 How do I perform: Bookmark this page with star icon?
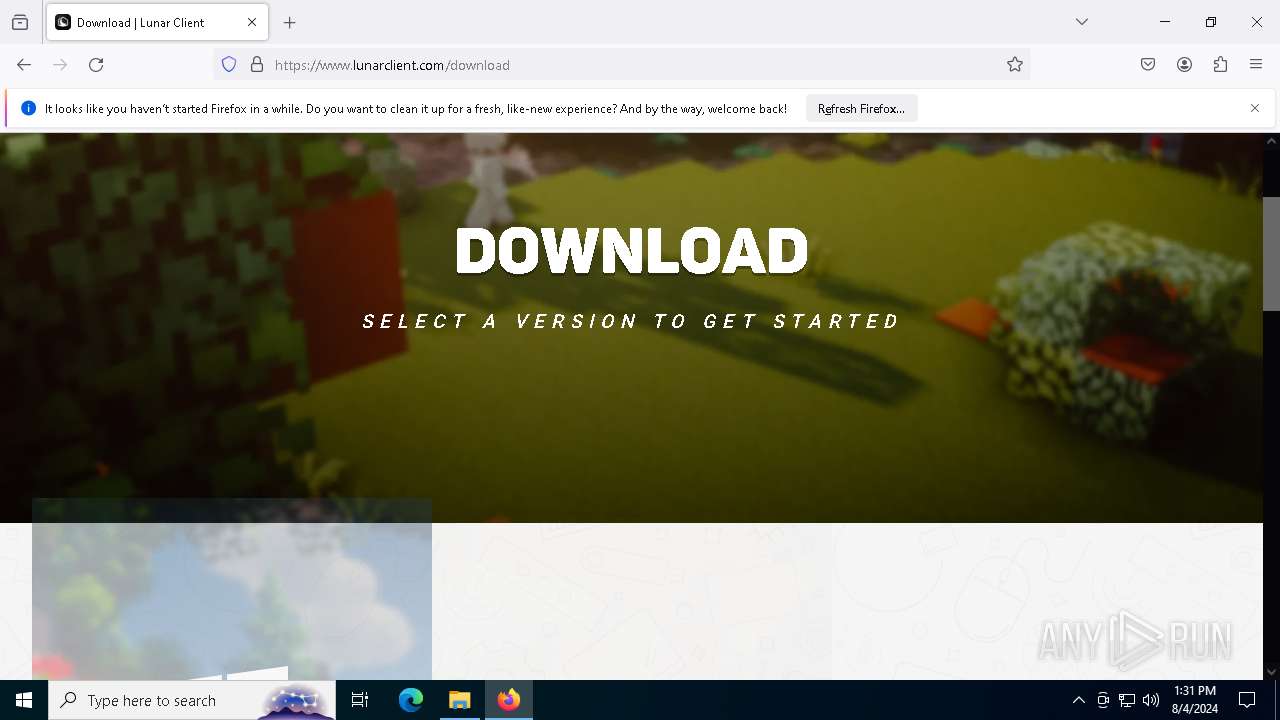click(x=1015, y=65)
